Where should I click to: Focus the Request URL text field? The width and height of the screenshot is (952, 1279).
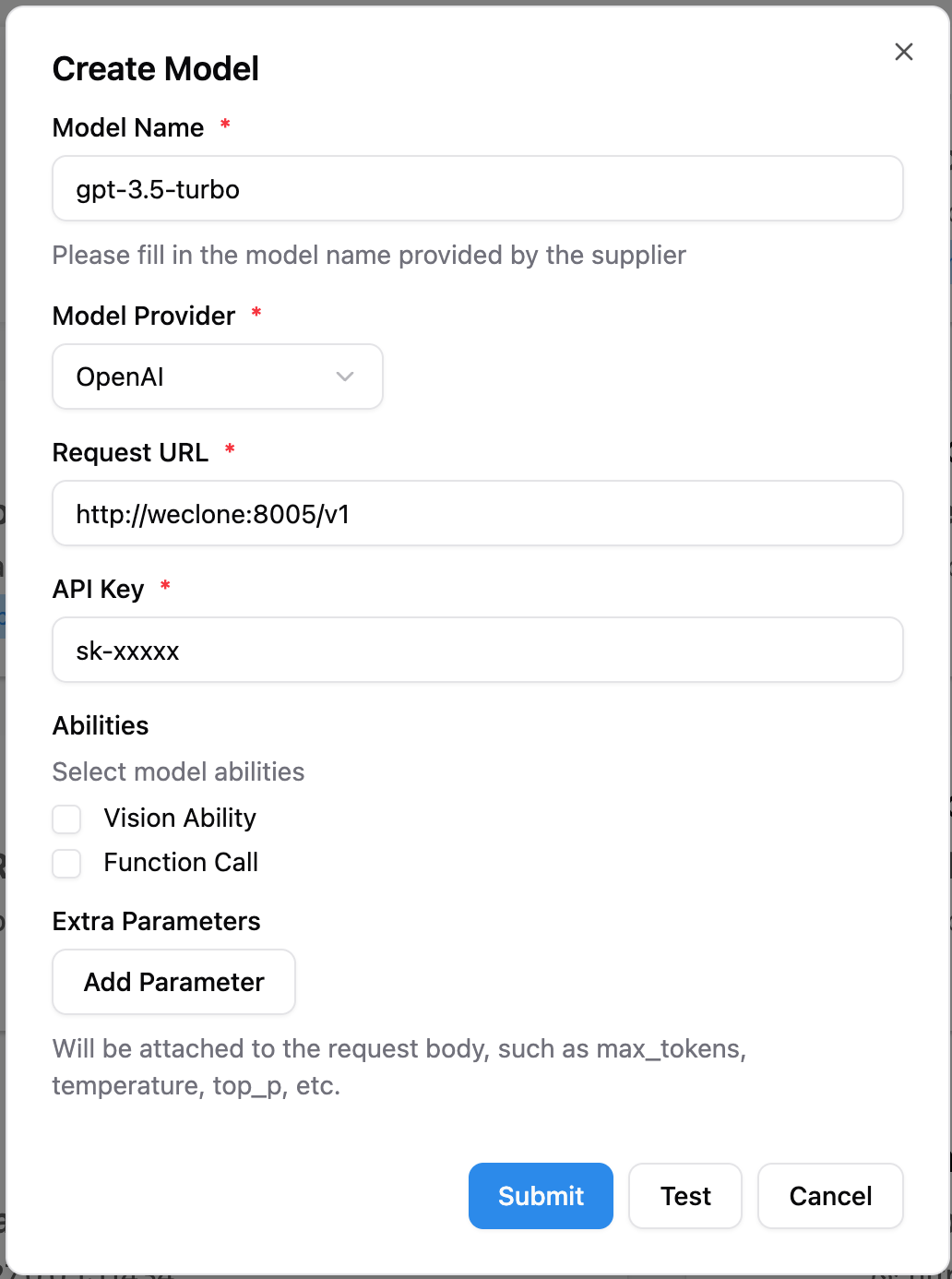coord(477,514)
